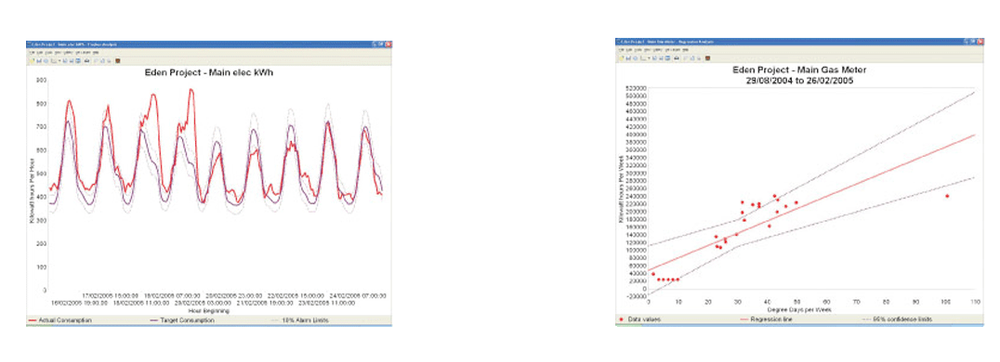Click the date range '29/08/2004 to 26/02/2005'
This screenshot has height=362, width=1000.
click(x=800, y=81)
